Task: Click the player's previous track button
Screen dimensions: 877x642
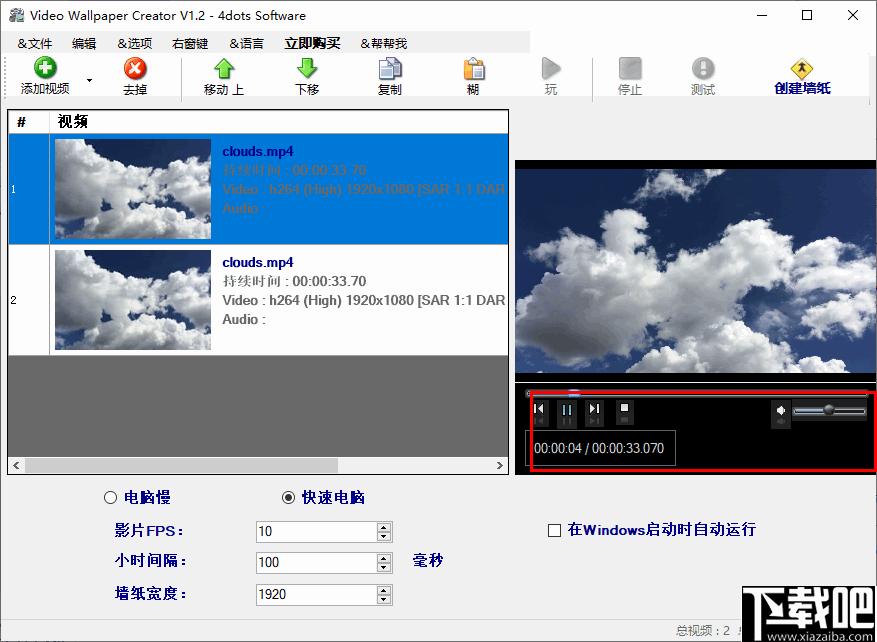Action: pyautogui.click(x=539, y=409)
